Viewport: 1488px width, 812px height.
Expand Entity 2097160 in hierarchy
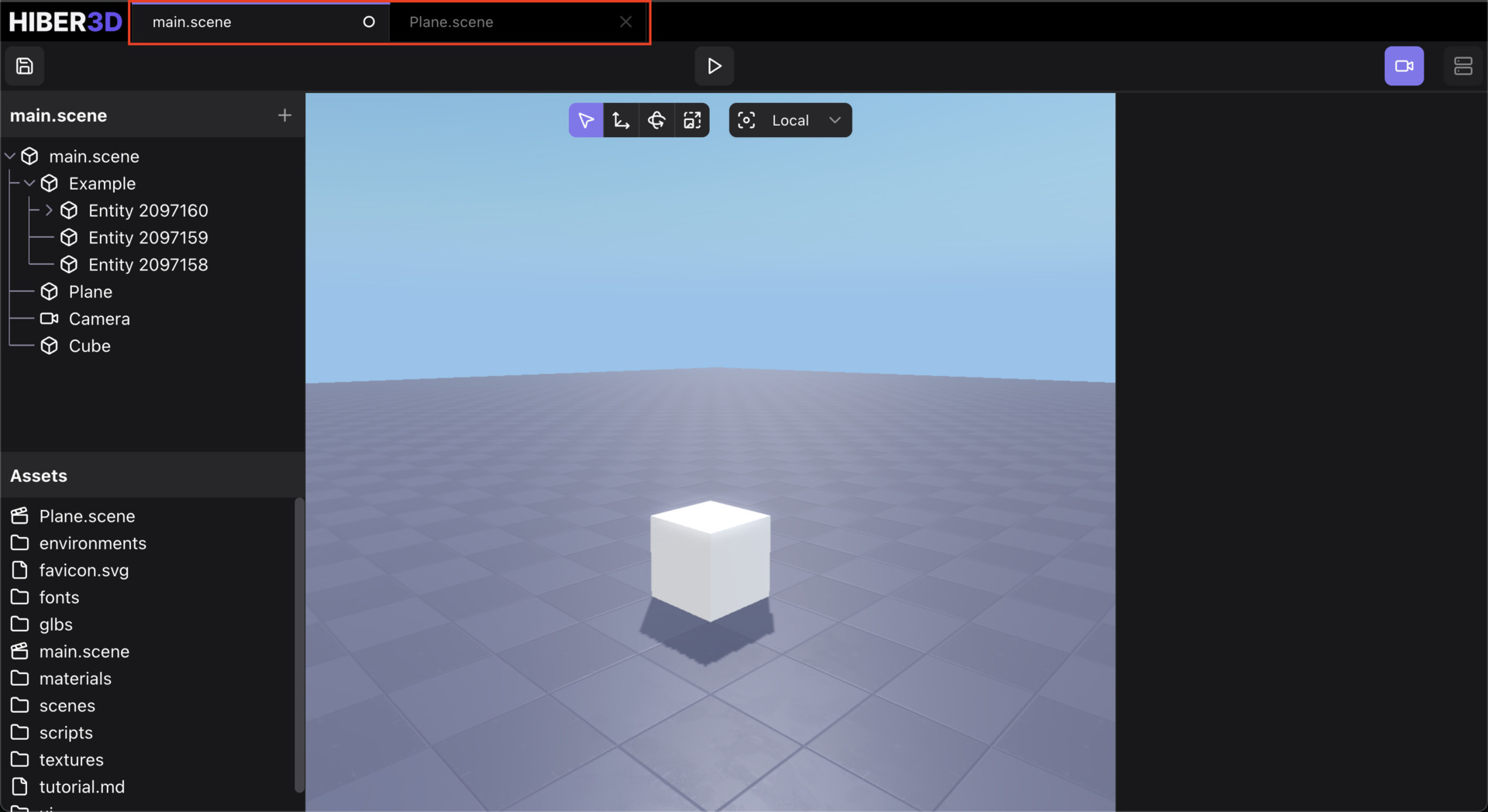49,211
